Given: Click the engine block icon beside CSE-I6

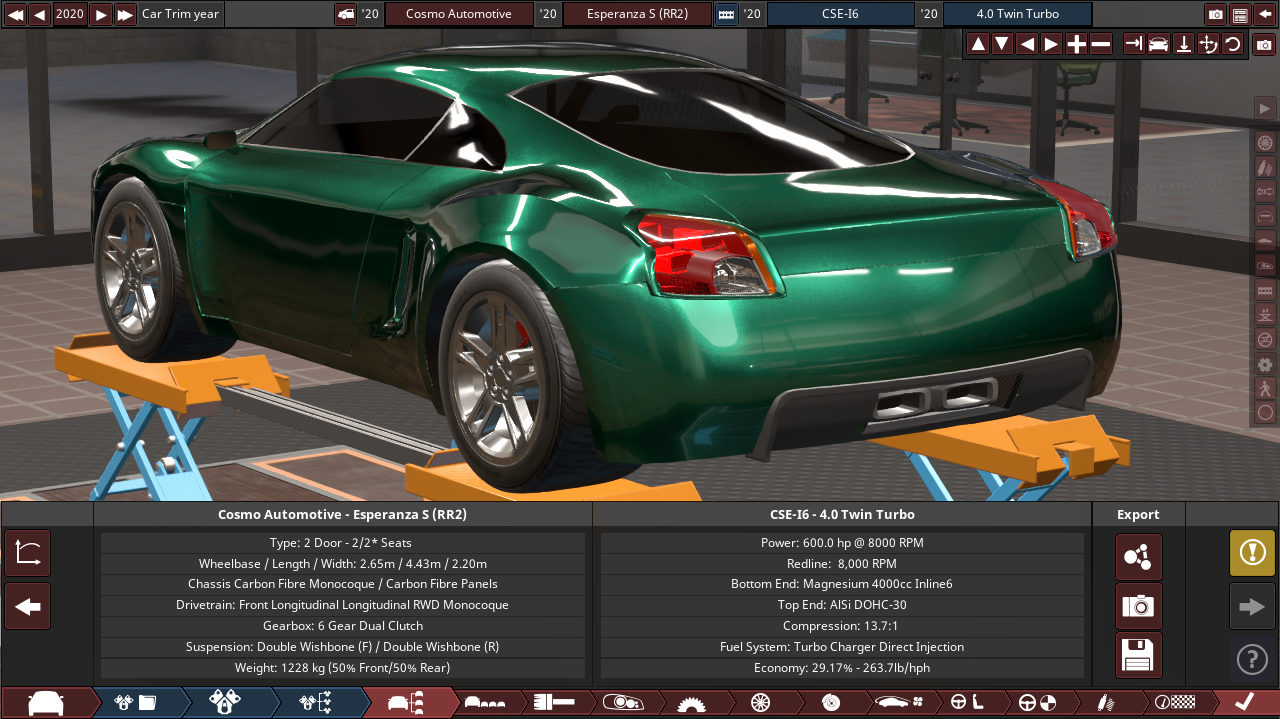Looking at the screenshot, I should 726,14.
